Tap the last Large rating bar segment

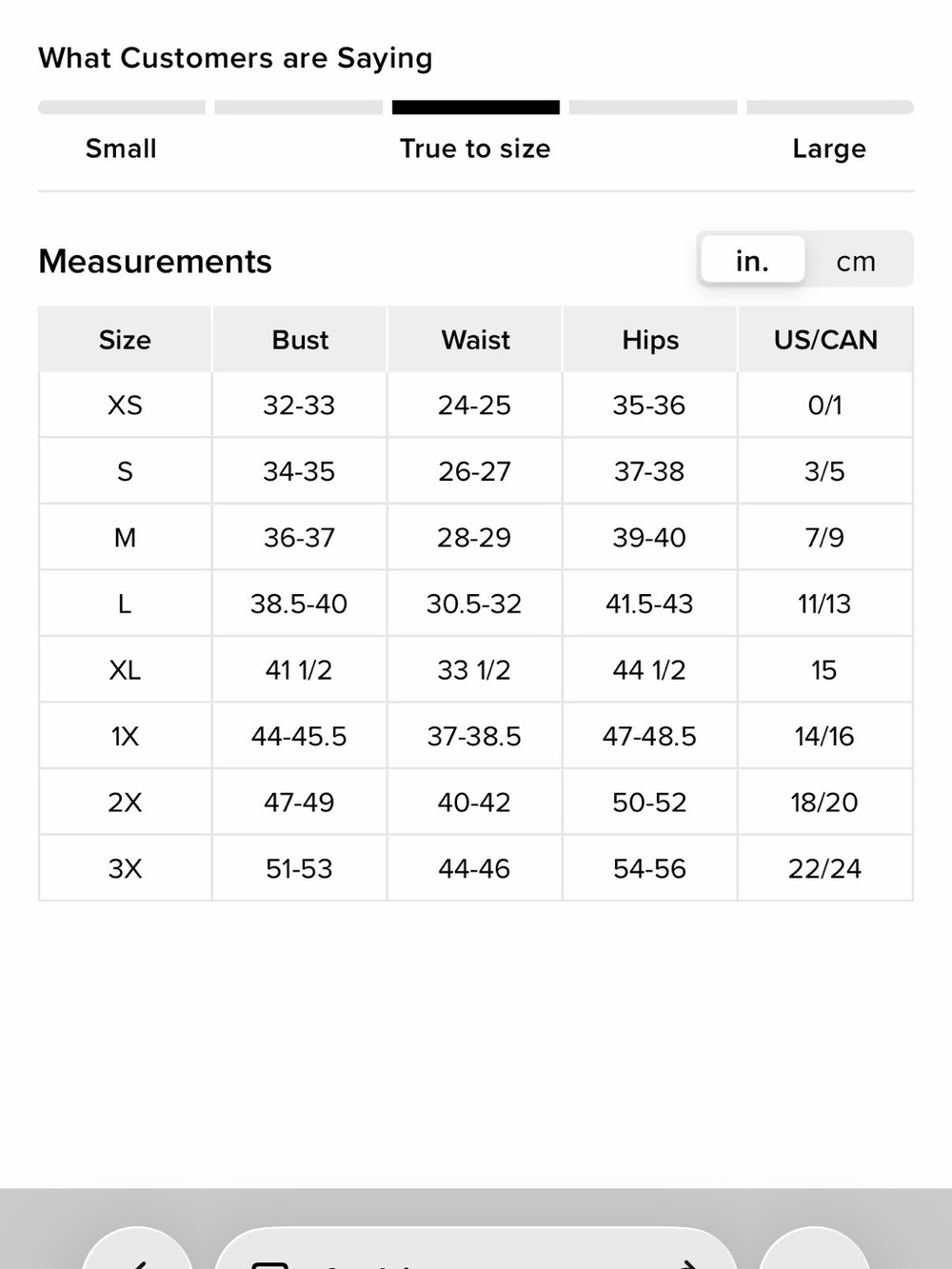pyautogui.click(x=830, y=108)
